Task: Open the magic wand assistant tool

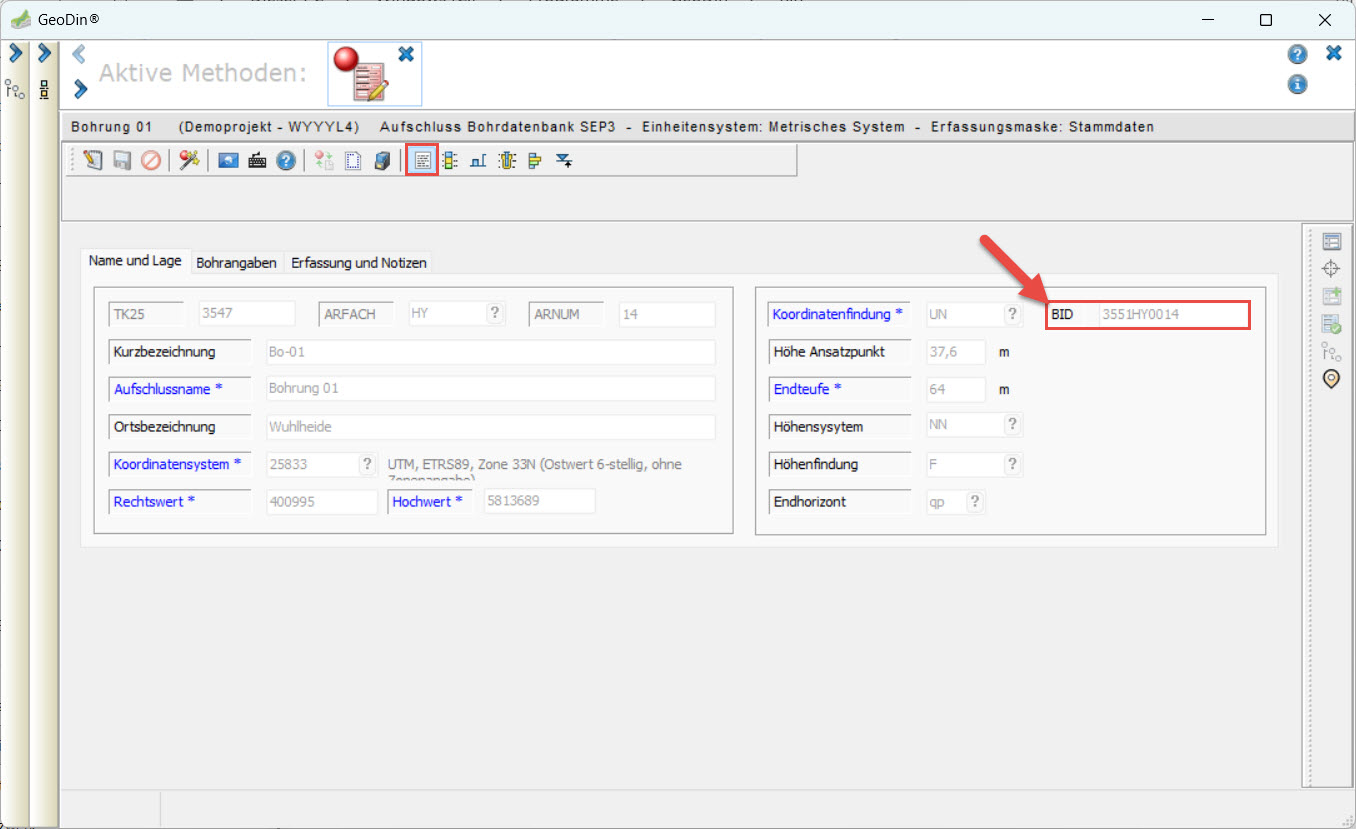Action: click(x=189, y=160)
